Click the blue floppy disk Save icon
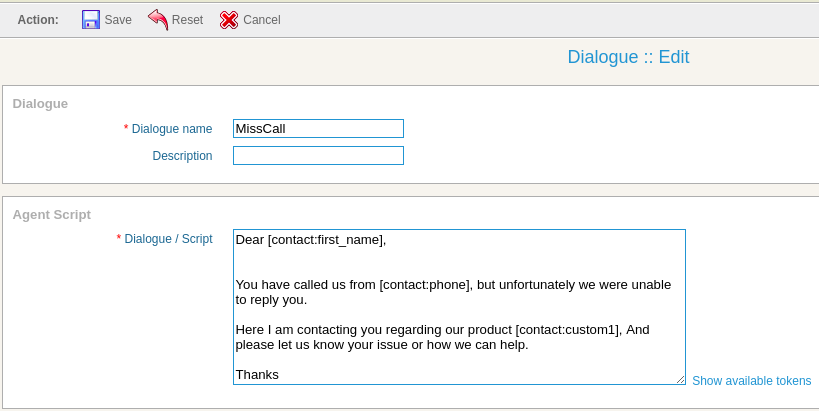Image resolution: width=819 pixels, height=411 pixels. click(91, 20)
